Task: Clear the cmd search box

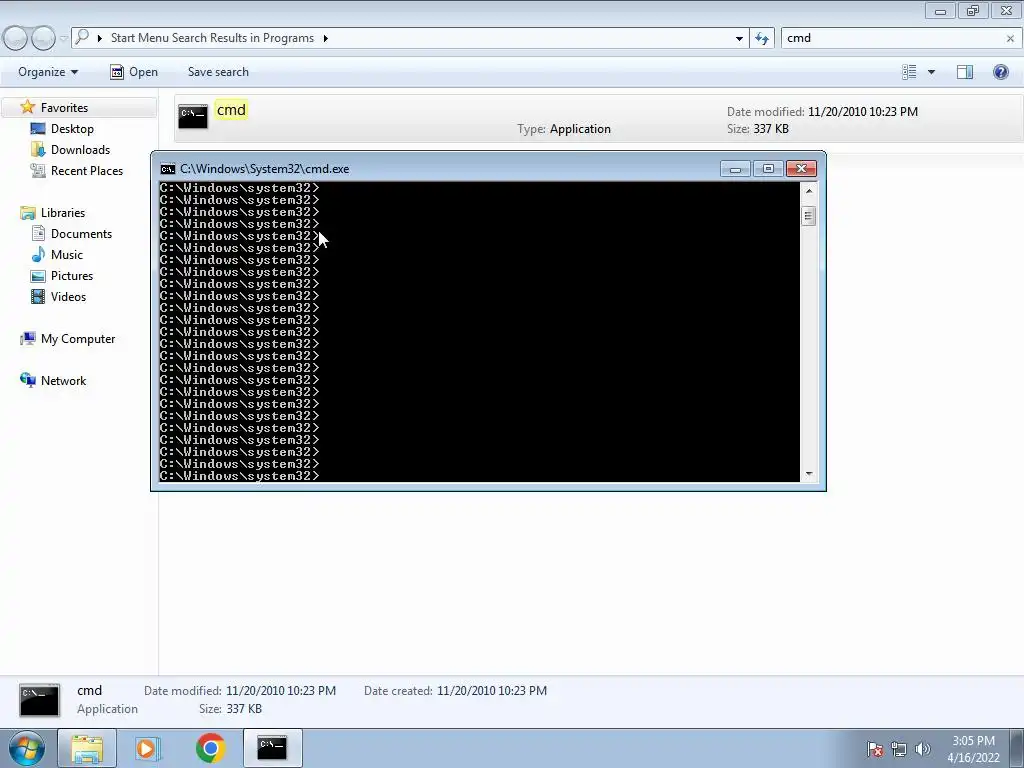Action: (x=1010, y=39)
